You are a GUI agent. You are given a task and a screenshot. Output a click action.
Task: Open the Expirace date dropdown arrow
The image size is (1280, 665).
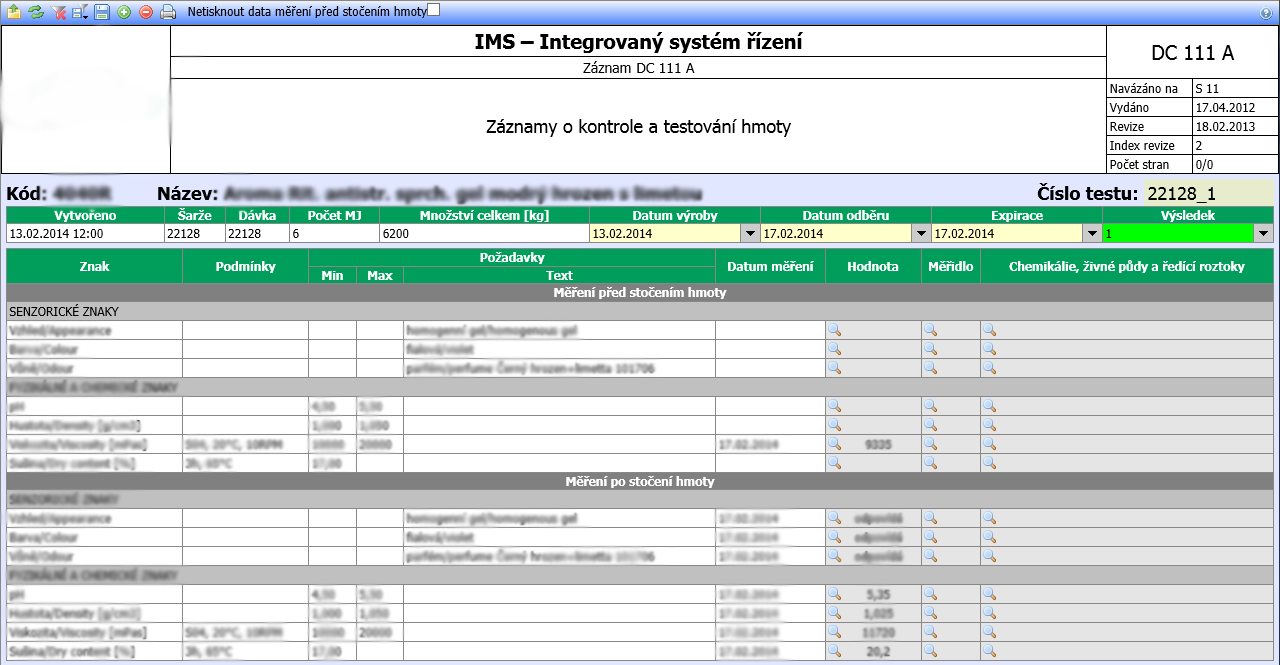1092,233
